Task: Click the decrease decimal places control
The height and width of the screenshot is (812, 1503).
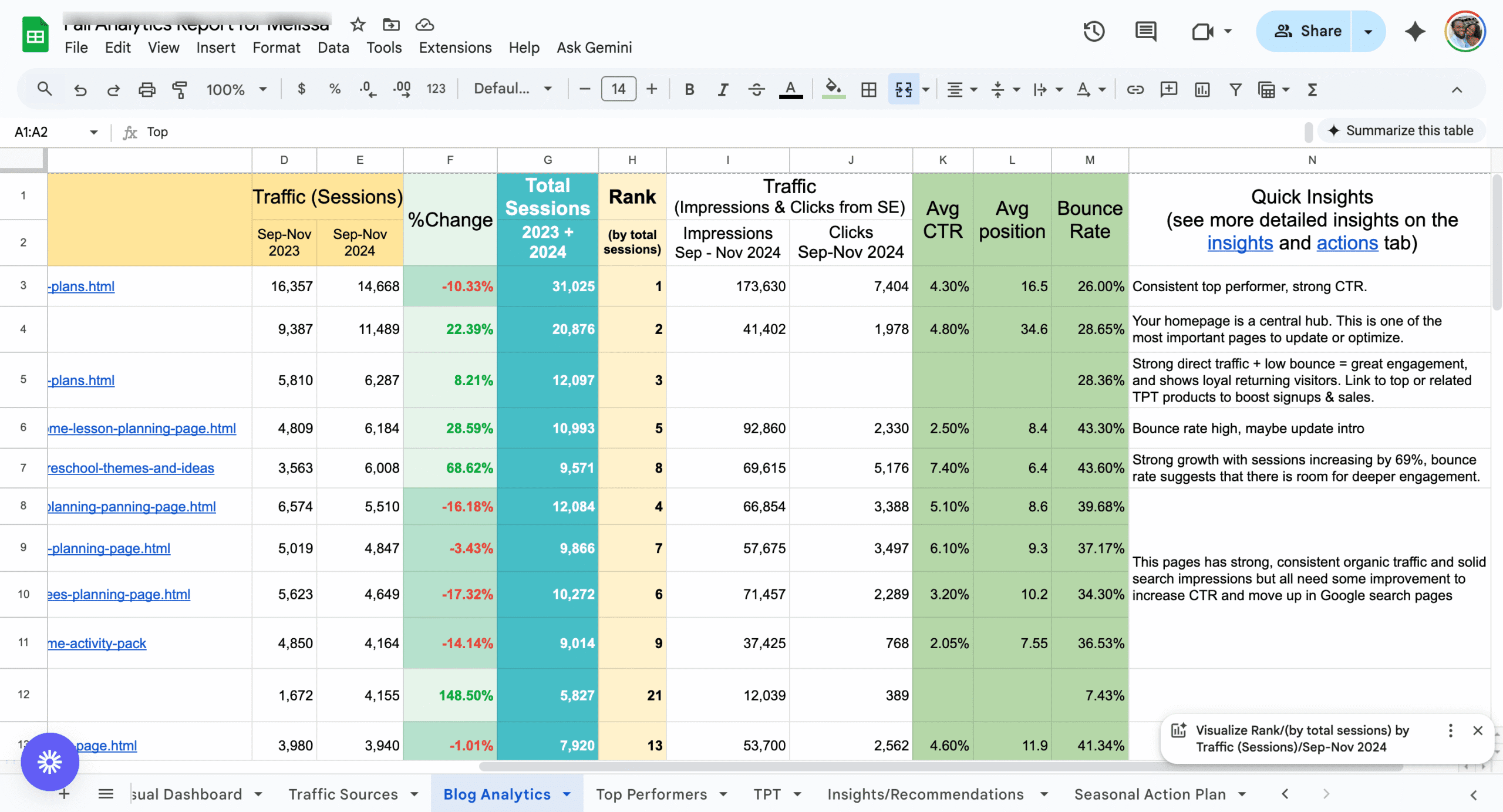Action: tap(367, 89)
